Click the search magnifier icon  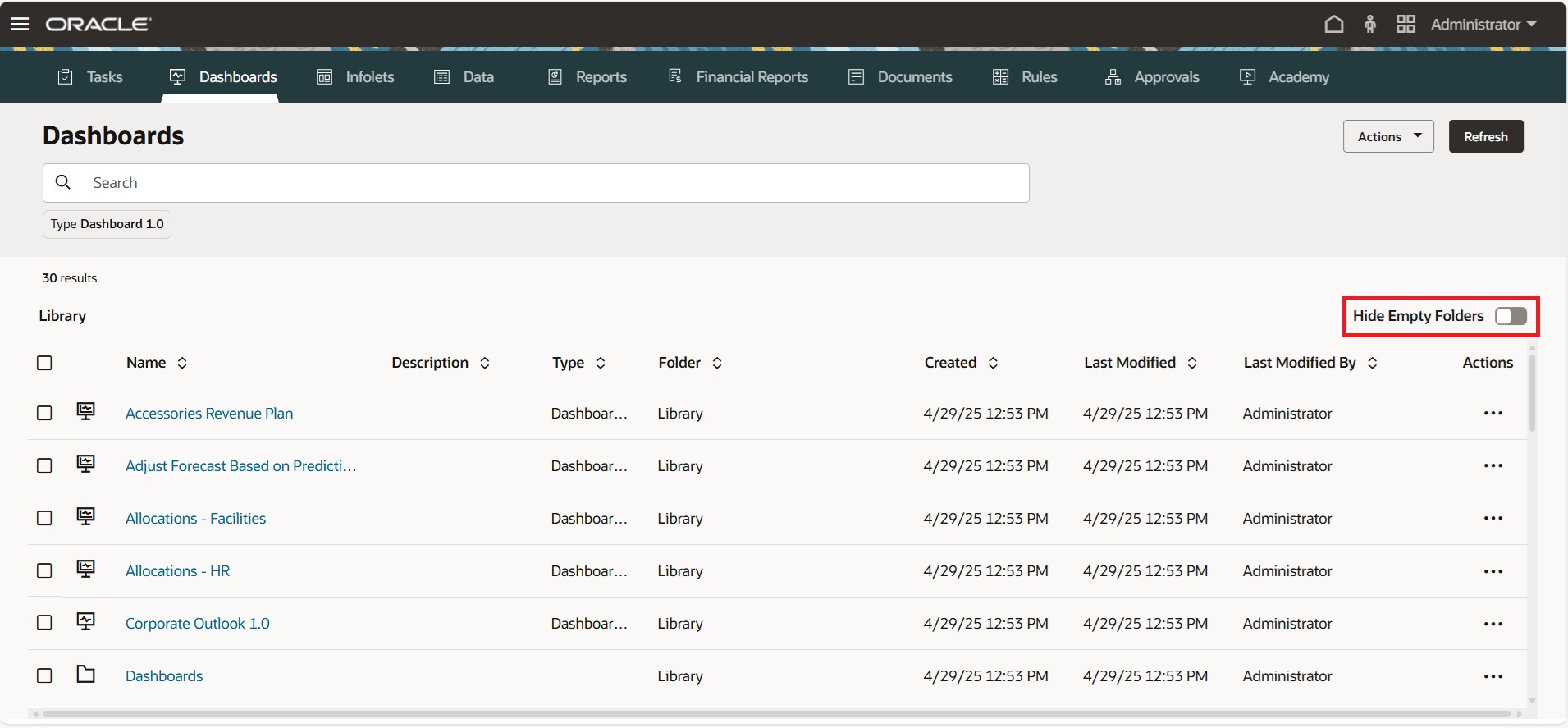63,182
